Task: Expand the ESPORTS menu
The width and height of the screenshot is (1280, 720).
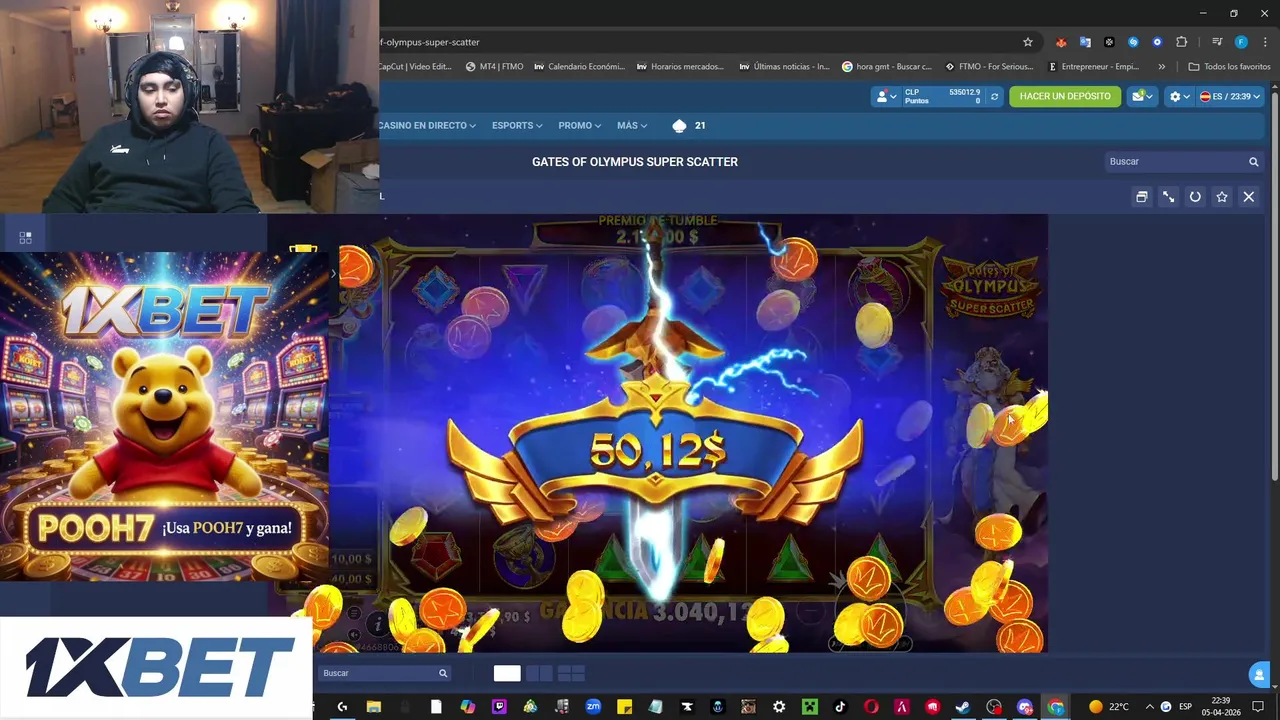Action: [517, 125]
